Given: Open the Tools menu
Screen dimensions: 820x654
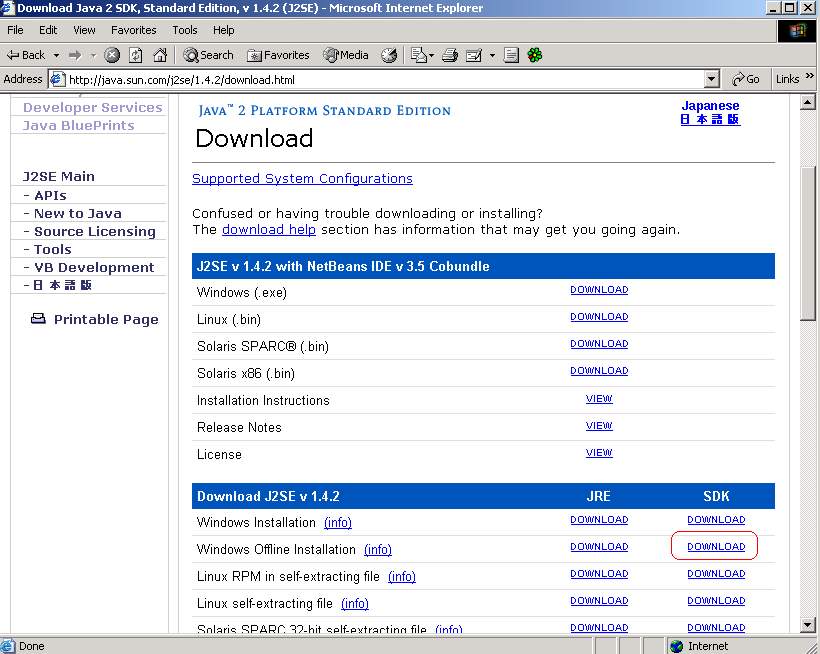Looking at the screenshot, I should pos(185,30).
